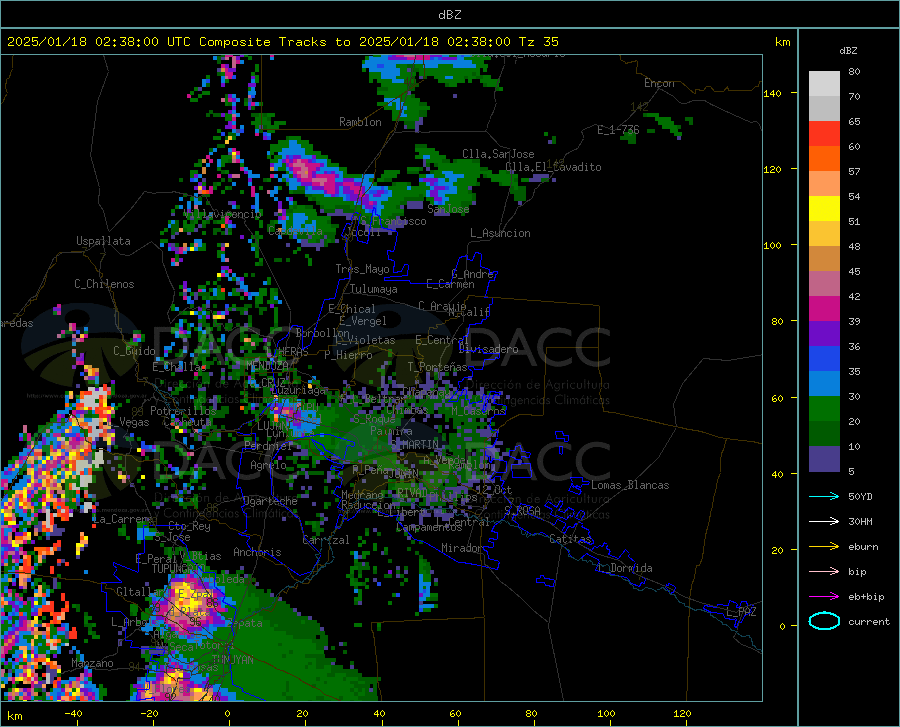900x727 pixels.
Task: Click the 140 km tick on vertical axis
Action: pos(772,93)
